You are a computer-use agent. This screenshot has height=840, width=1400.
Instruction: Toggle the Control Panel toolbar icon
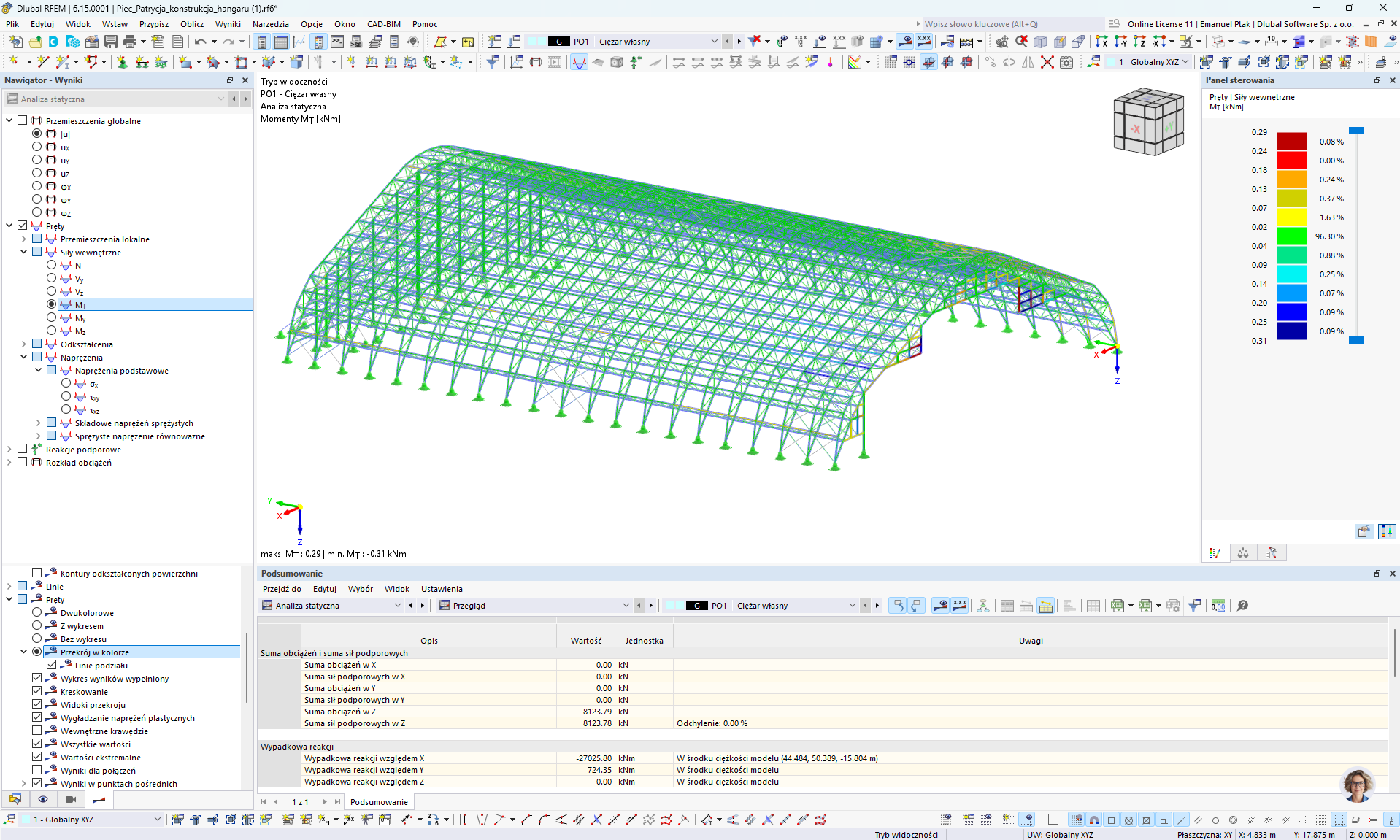318,42
